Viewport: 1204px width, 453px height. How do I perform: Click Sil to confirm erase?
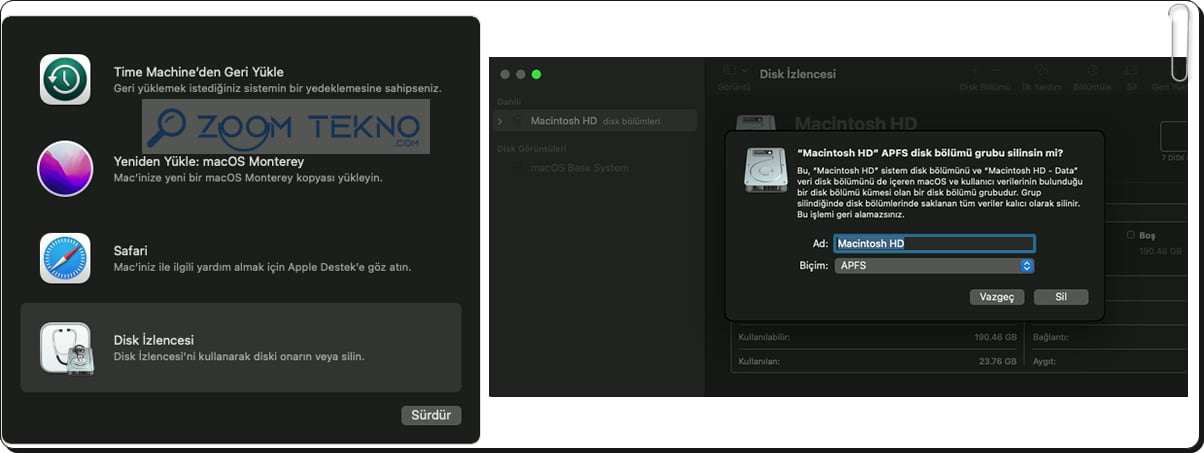pos(1061,297)
